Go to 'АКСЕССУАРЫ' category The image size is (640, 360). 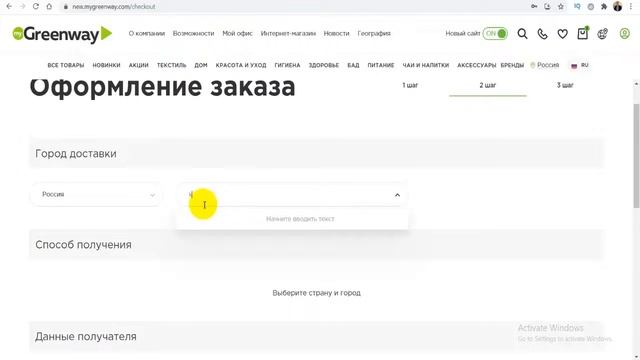[477, 65]
